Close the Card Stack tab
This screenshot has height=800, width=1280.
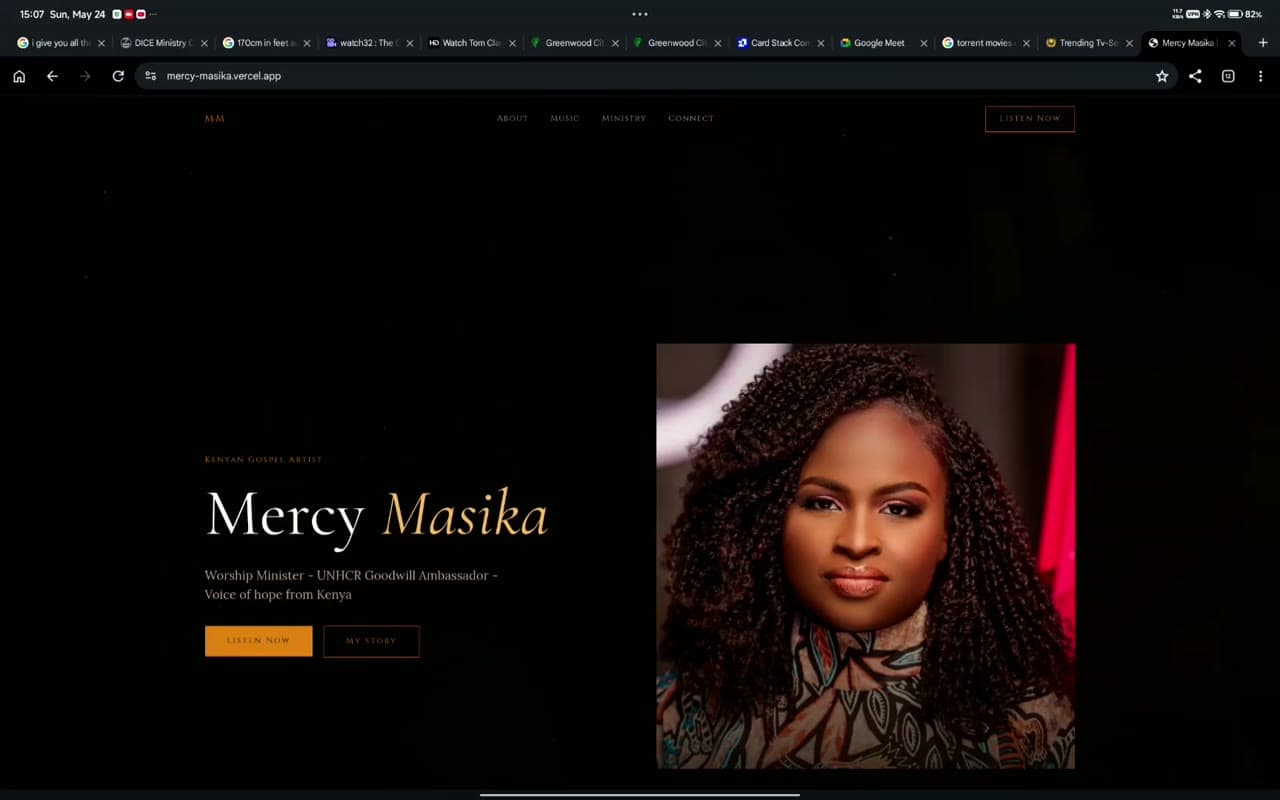pos(821,43)
